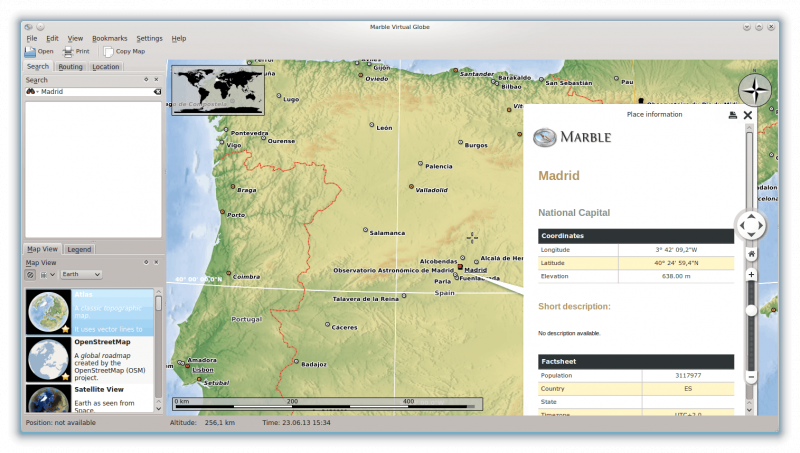Pan the map left with navigation arrow
The image size is (800, 453).
[x=742, y=225]
